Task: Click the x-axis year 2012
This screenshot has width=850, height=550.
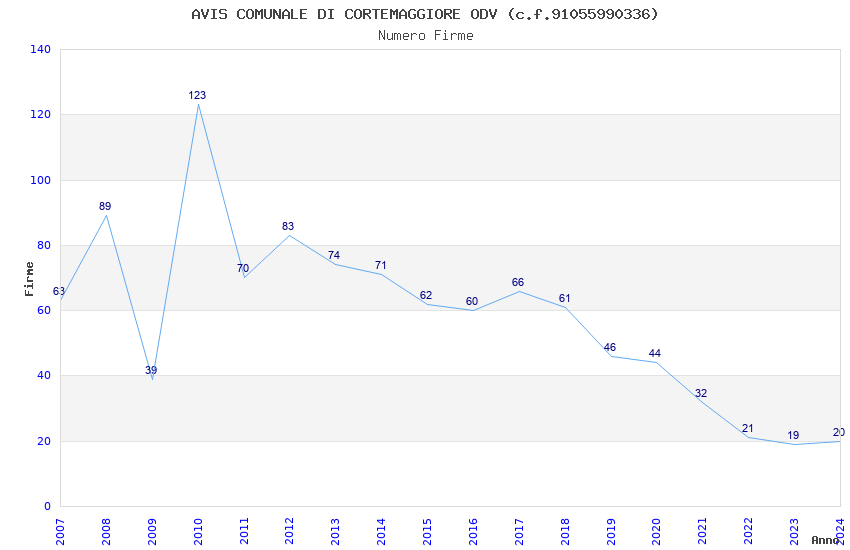Action: (289, 532)
